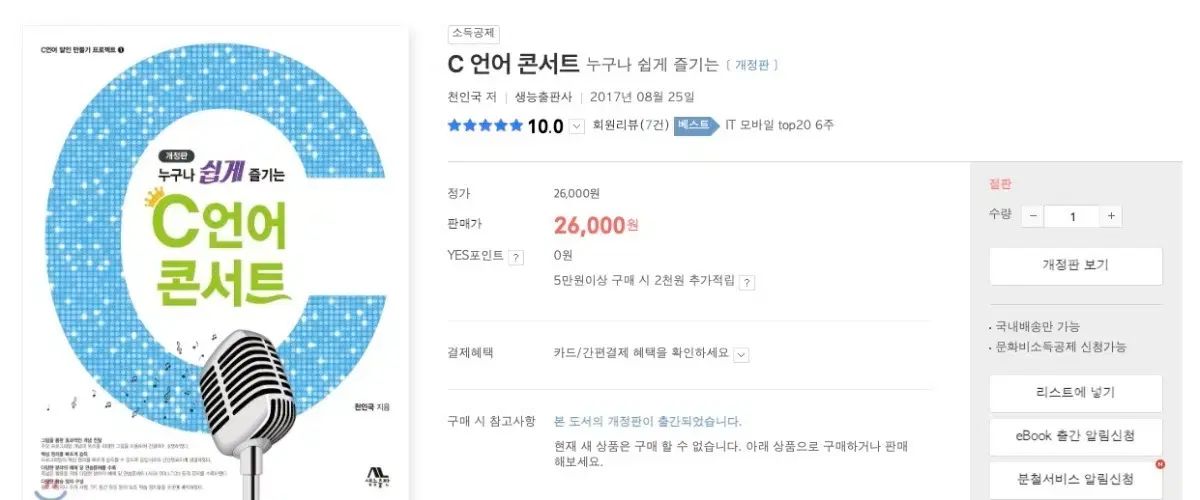Click the IT 모바일 top20 6주 ranking link

[779, 126]
